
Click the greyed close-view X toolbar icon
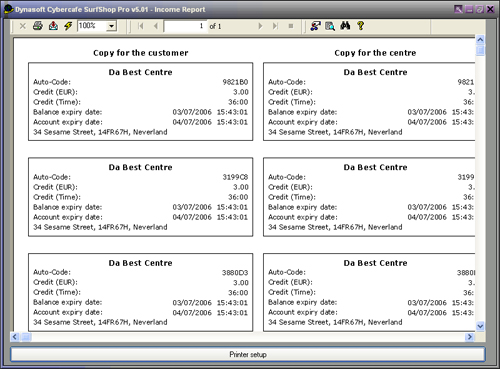(x=22, y=26)
